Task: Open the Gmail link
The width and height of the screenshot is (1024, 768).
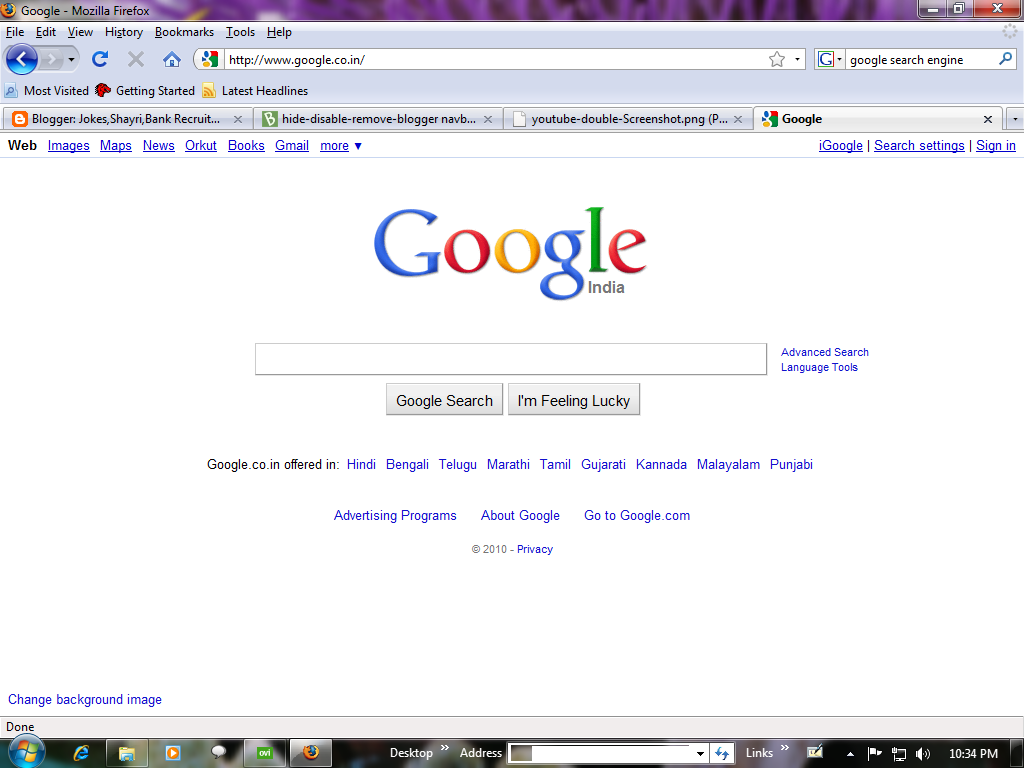Action: tap(291, 146)
